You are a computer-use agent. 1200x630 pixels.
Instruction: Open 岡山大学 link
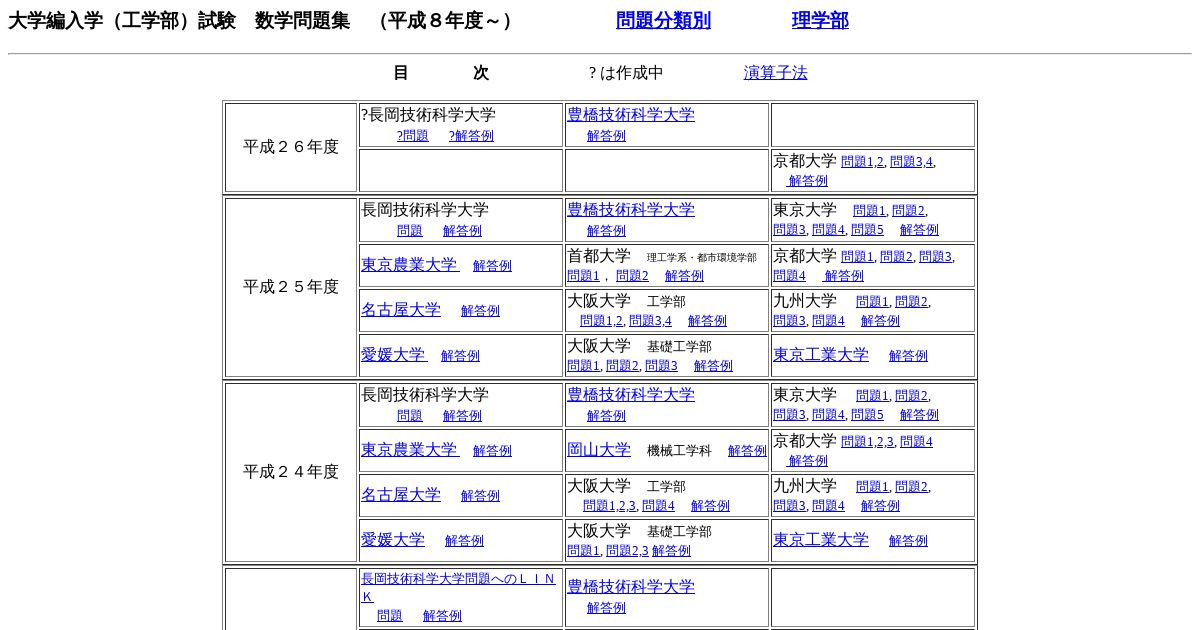[x=599, y=450]
